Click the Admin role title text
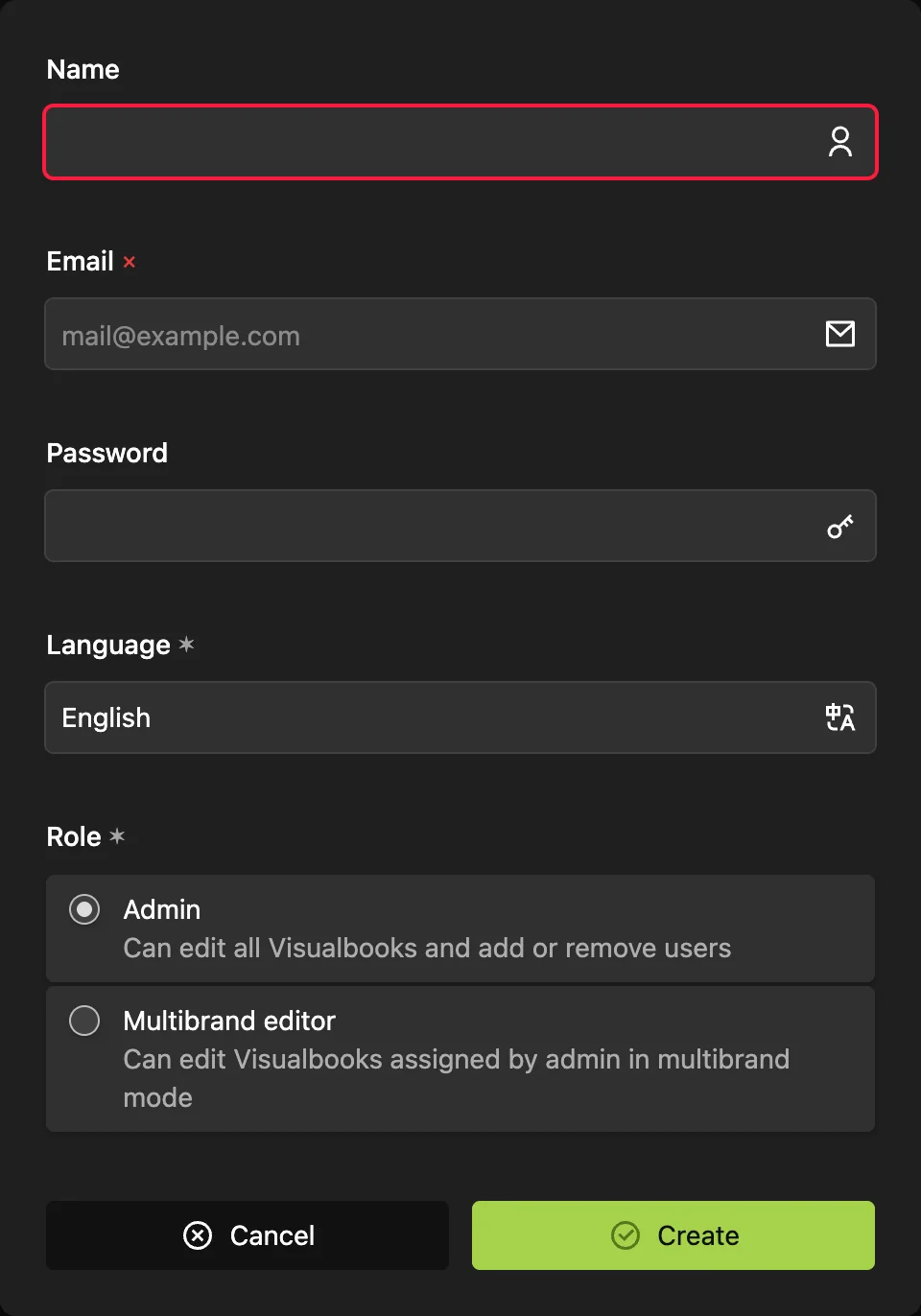This screenshot has height=1316, width=921. coord(162,909)
